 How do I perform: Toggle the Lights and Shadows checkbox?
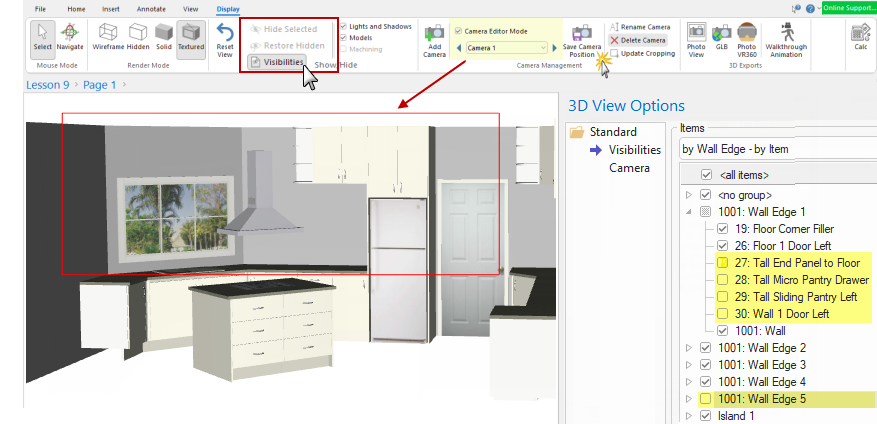click(x=345, y=26)
